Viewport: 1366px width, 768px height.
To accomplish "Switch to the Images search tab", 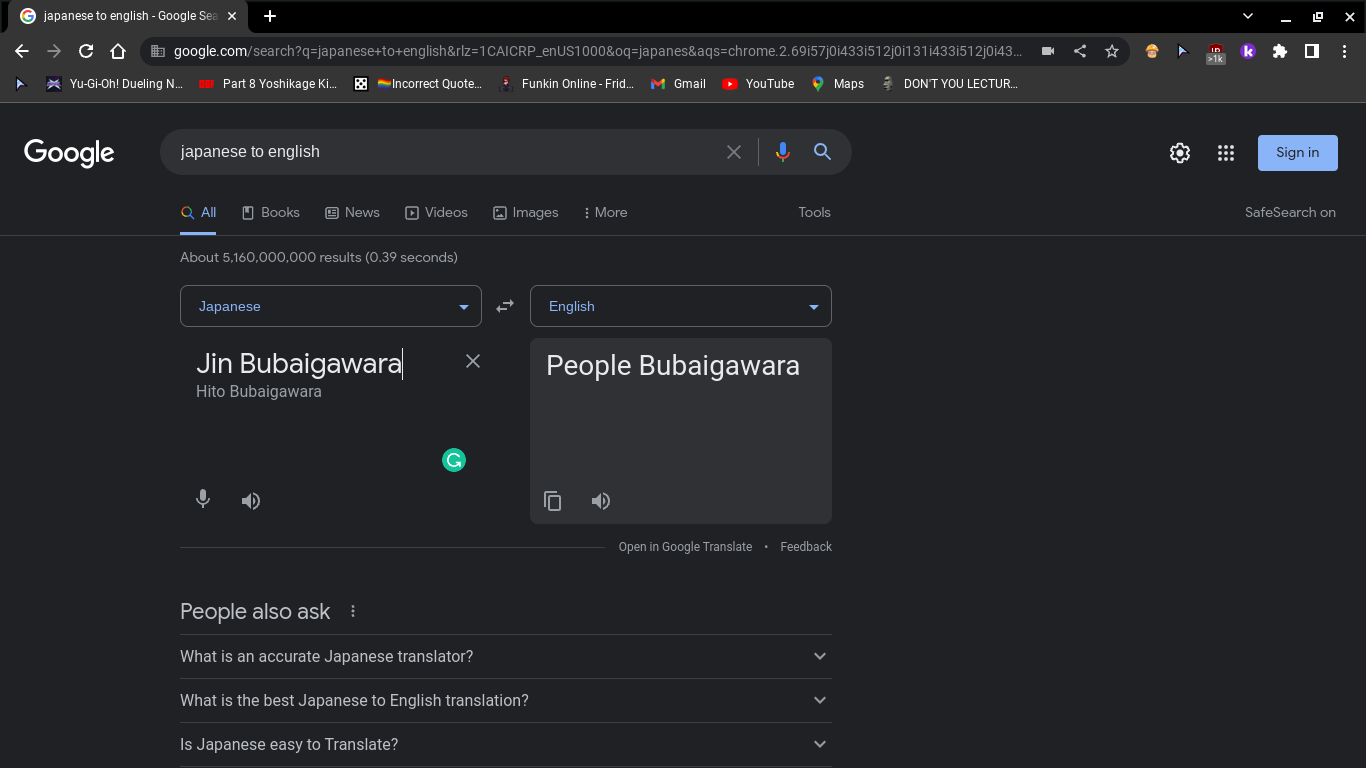I will [526, 212].
